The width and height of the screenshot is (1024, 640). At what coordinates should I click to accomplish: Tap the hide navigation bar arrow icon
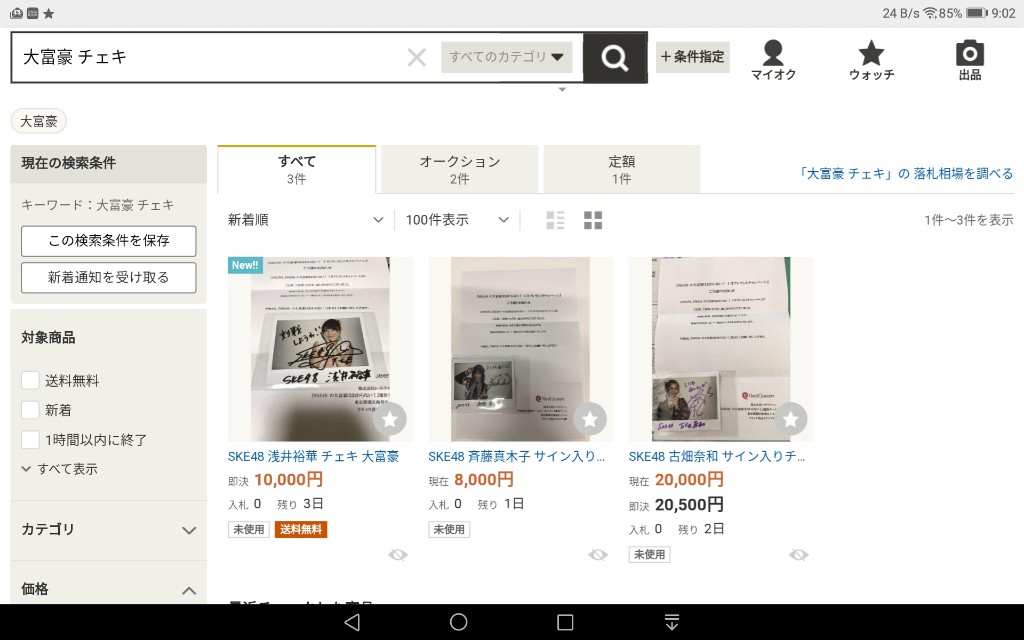click(671, 622)
